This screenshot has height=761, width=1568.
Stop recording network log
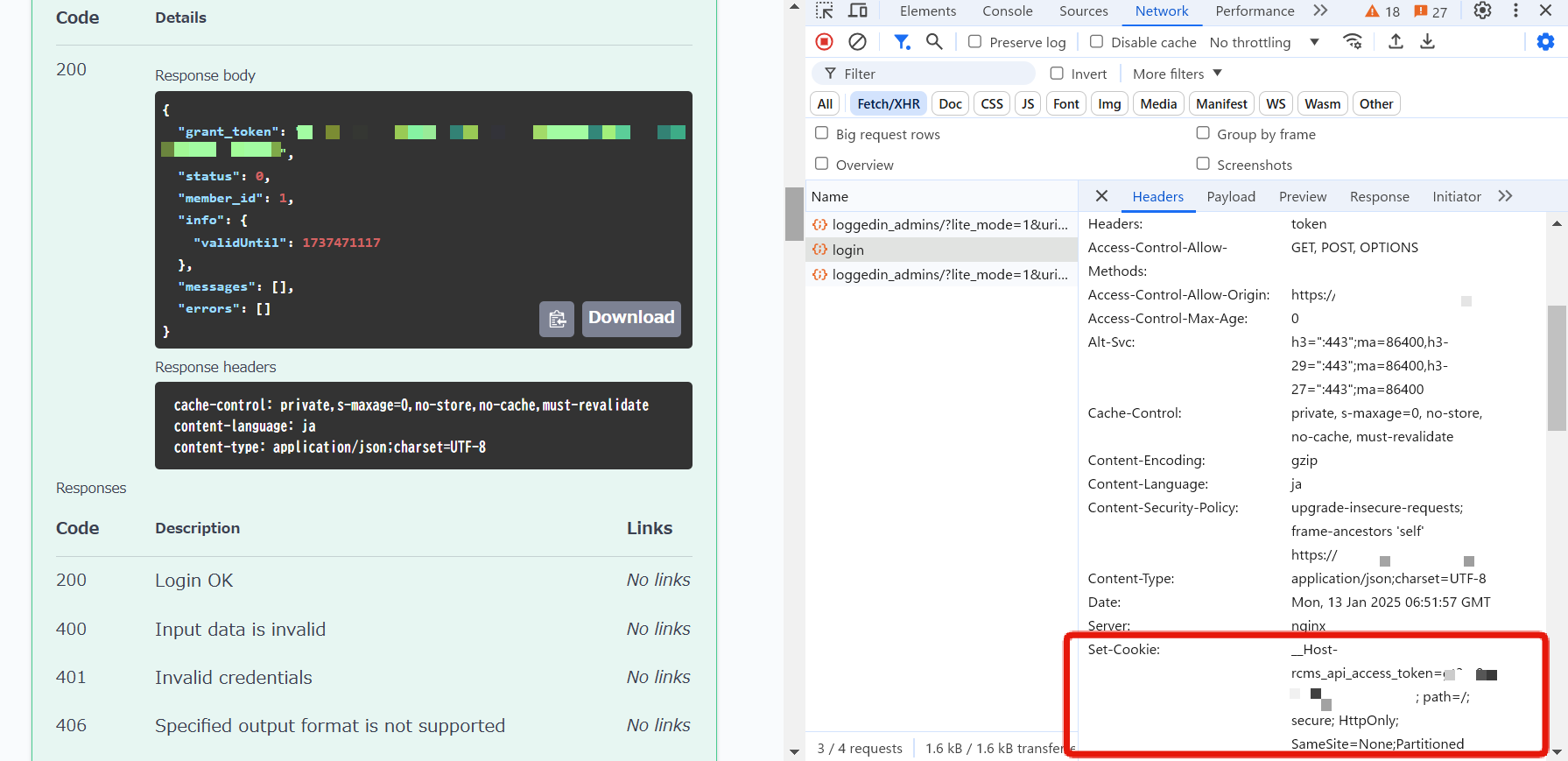(824, 41)
